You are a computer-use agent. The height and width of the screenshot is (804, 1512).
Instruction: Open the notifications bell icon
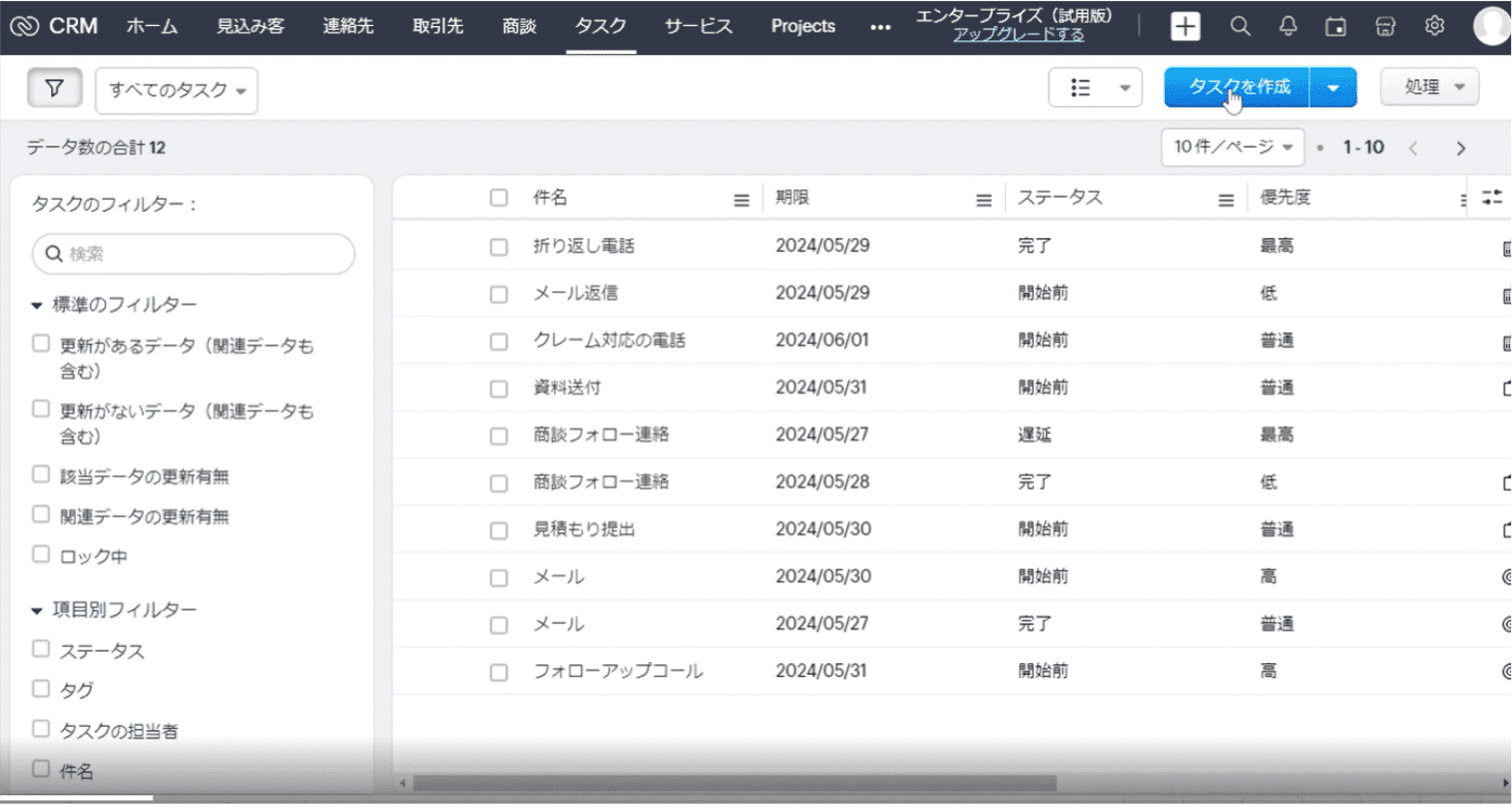click(x=1287, y=26)
